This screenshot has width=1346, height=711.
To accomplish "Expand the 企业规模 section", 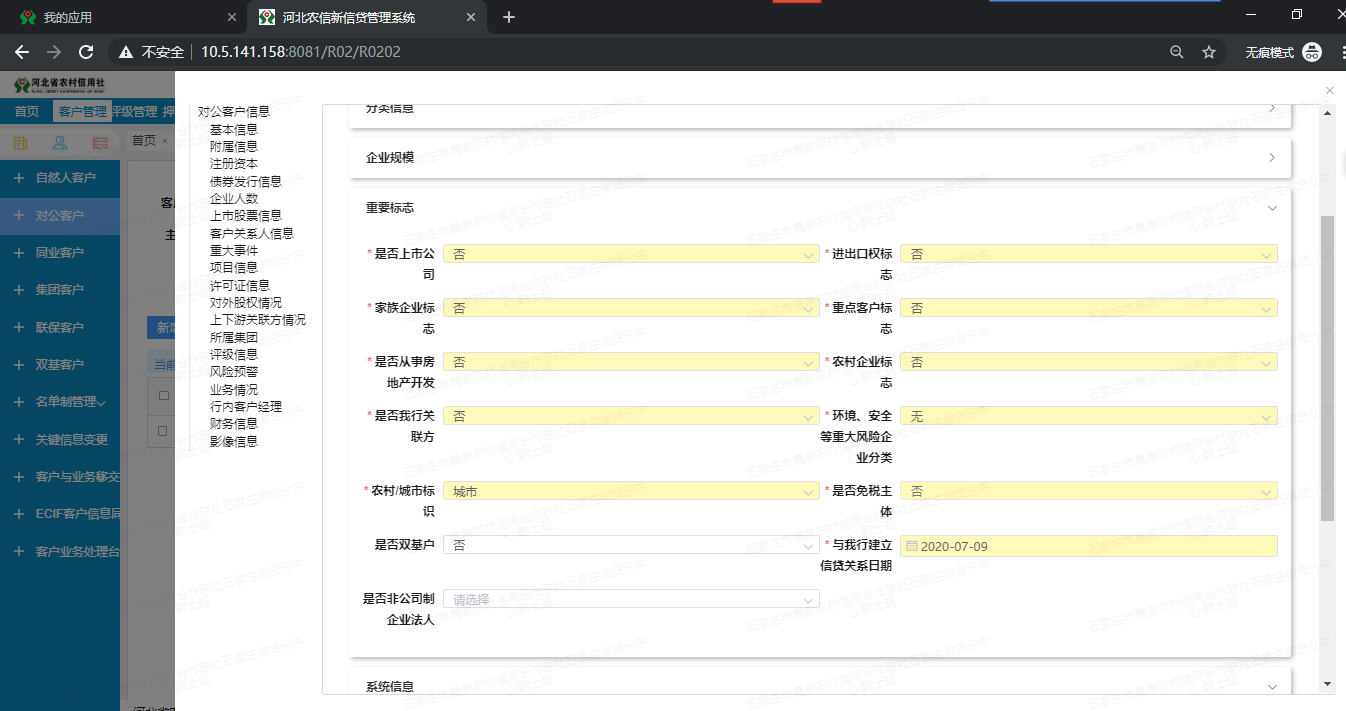I will tap(1271, 157).
